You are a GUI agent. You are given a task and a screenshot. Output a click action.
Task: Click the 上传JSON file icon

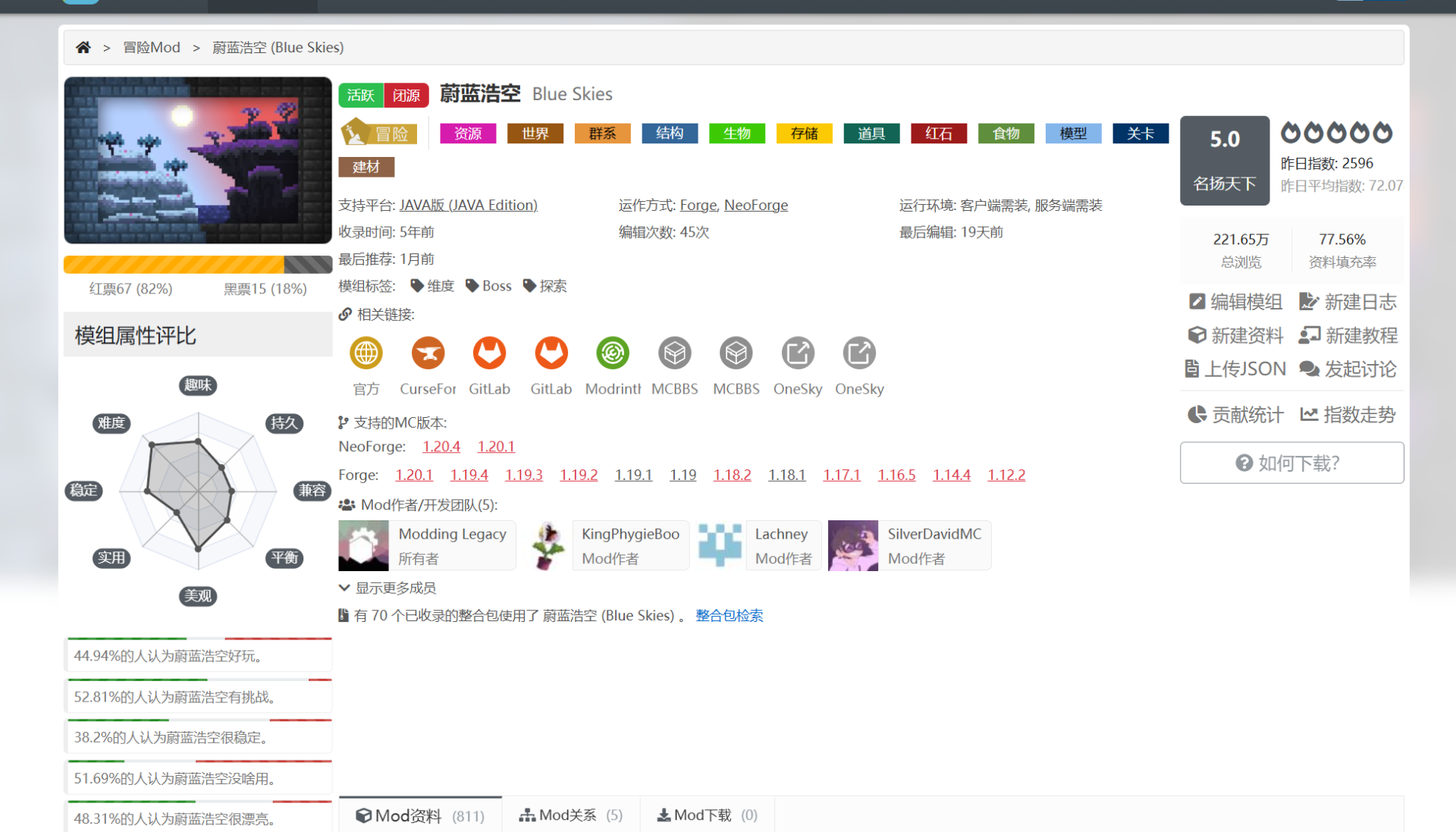(1192, 369)
